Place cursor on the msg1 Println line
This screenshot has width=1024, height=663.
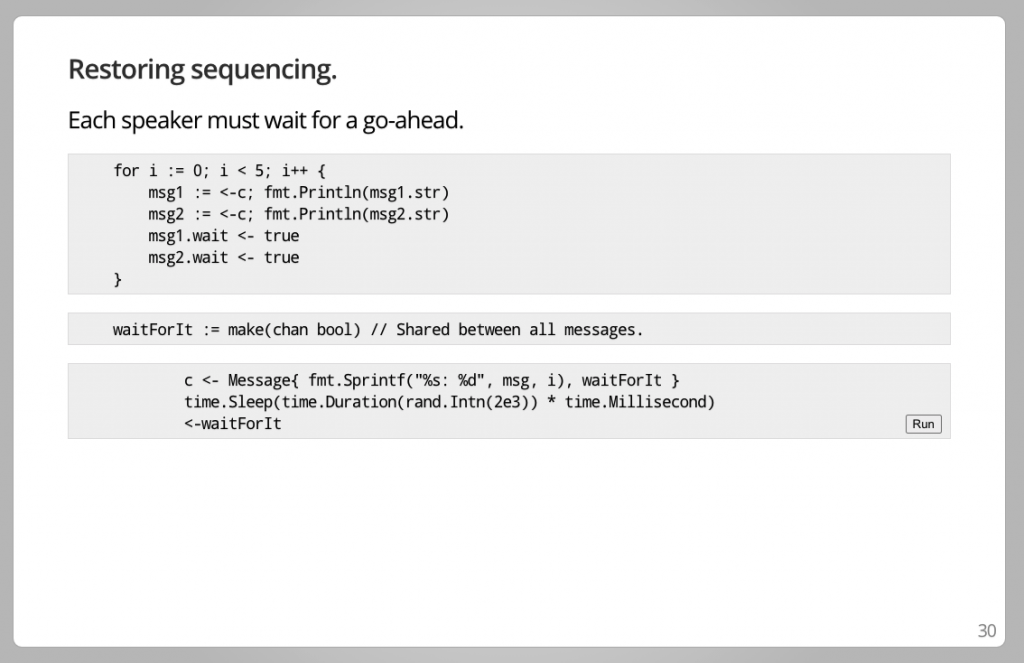[298, 192]
